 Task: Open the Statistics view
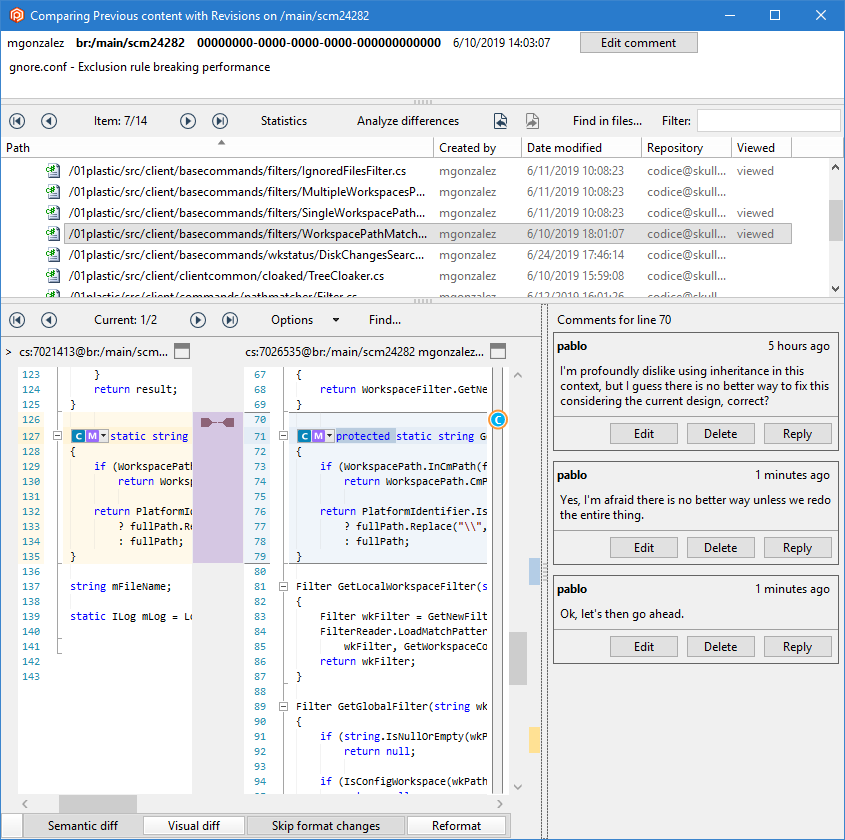[283, 120]
